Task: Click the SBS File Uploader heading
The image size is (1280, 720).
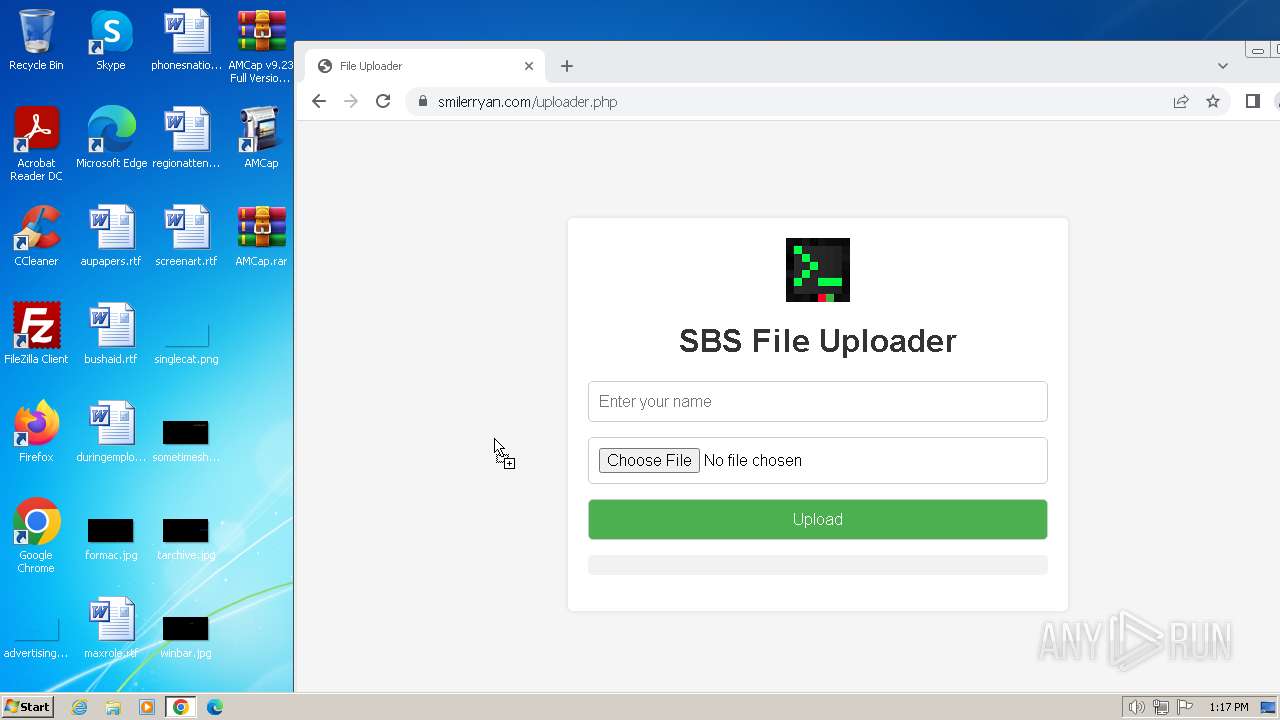Action: [x=818, y=341]
